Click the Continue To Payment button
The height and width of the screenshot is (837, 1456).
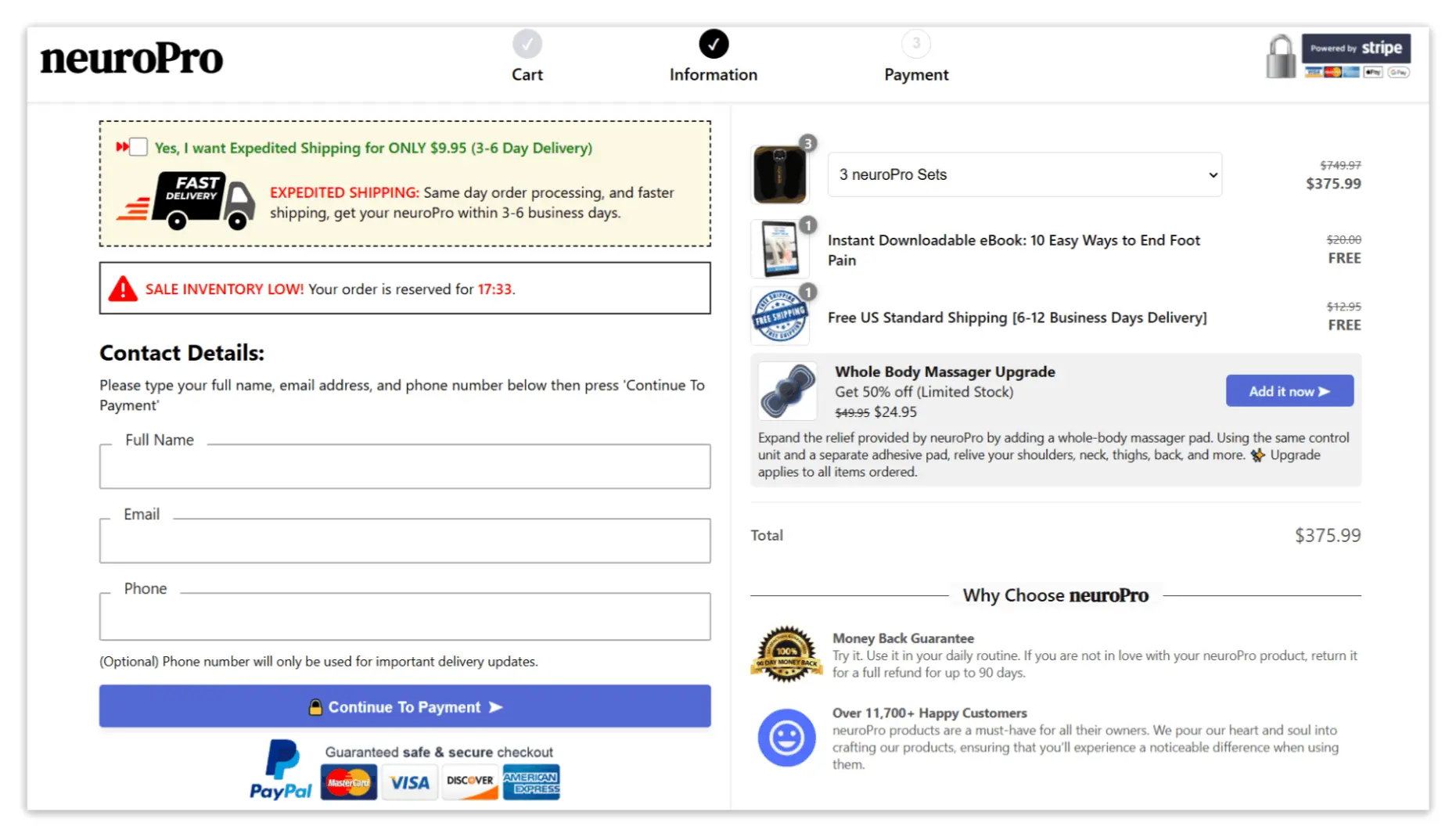[404, 706]
